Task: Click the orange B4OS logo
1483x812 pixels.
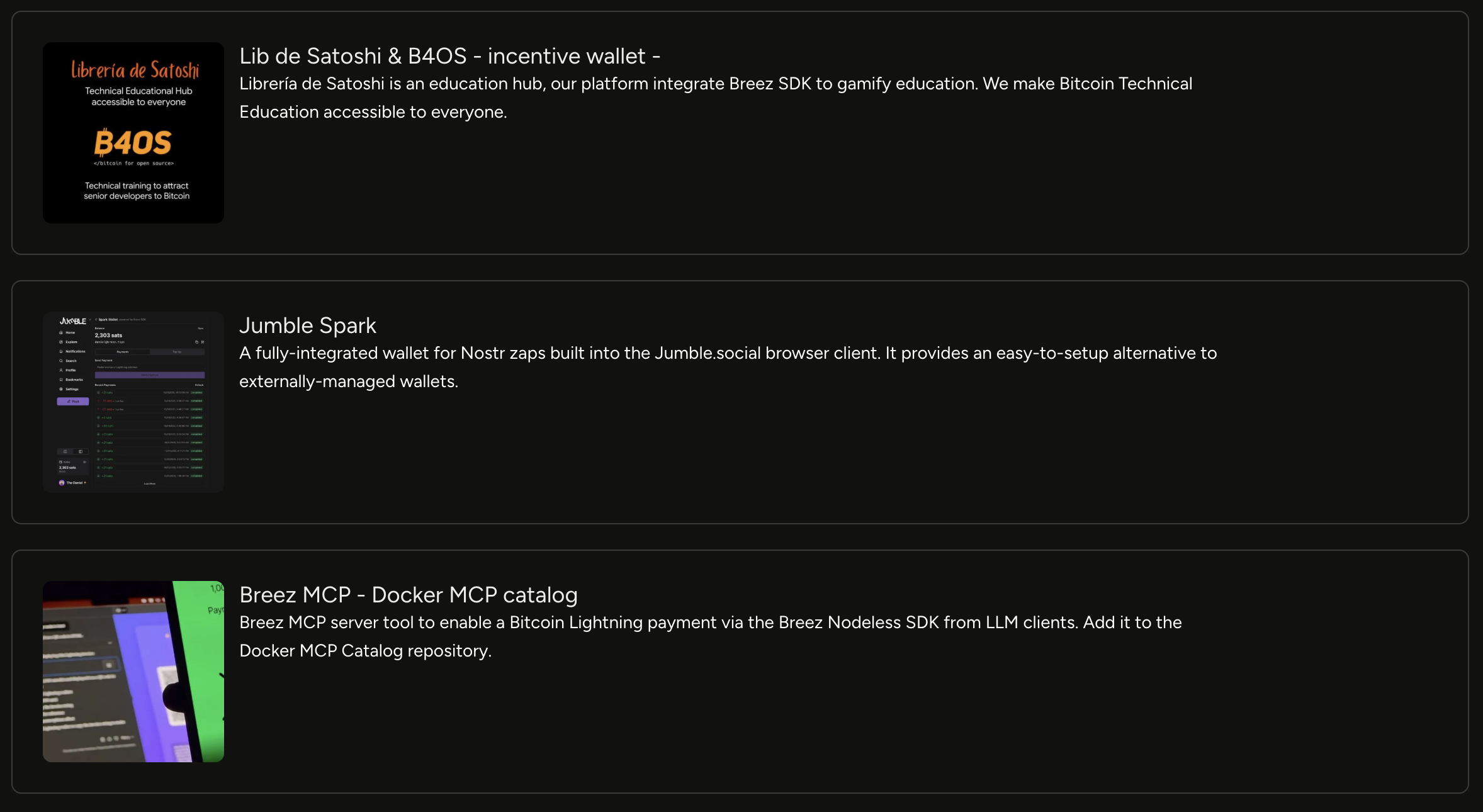Action: [133, 143]
